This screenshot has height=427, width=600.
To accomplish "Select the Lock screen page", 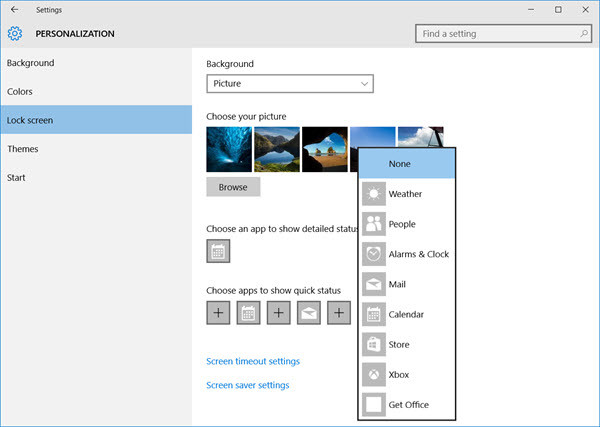I will (x=96, y=120).
